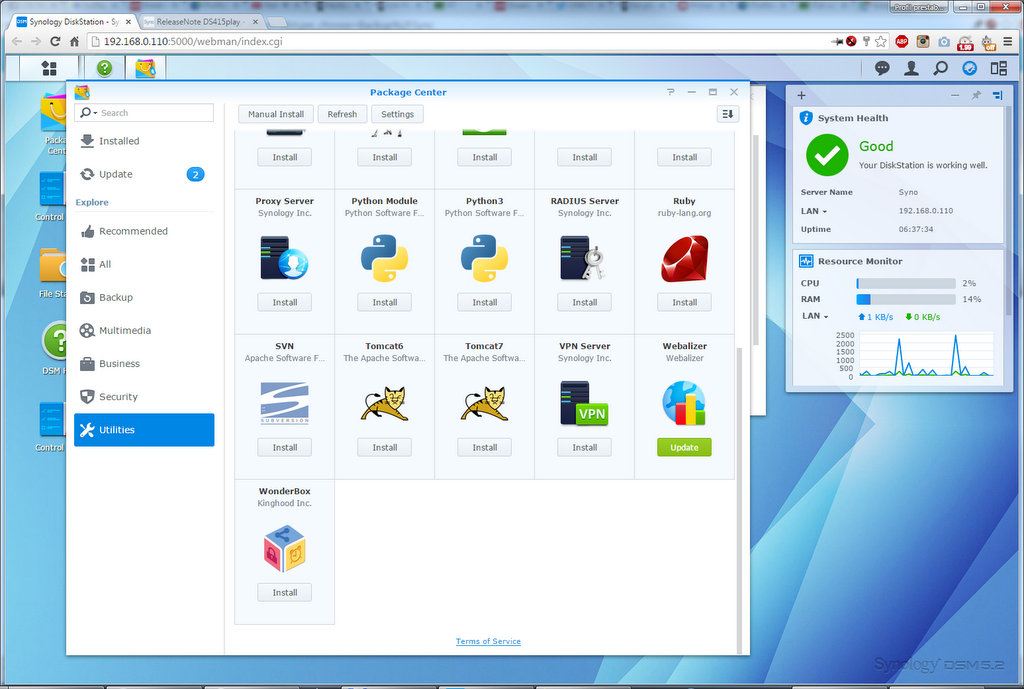The image size is (1024, 689).
Task: Click the DSM search magnifier icon
Action: click(940, 68)
